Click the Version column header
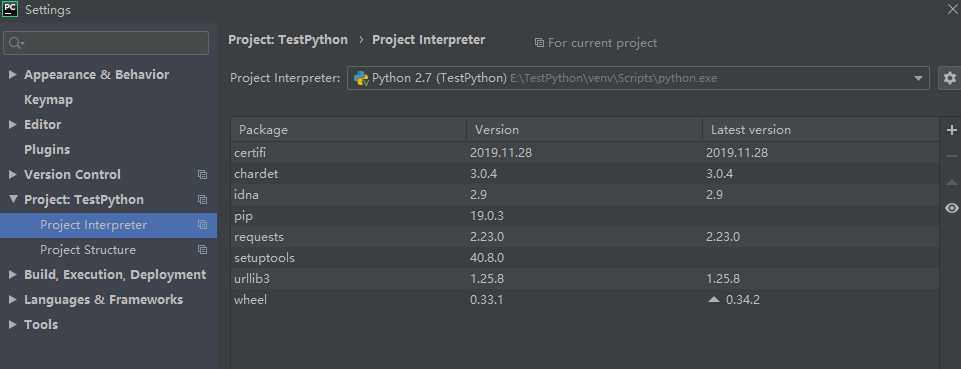Screen dimensions: 961x369 pos(585,130)
